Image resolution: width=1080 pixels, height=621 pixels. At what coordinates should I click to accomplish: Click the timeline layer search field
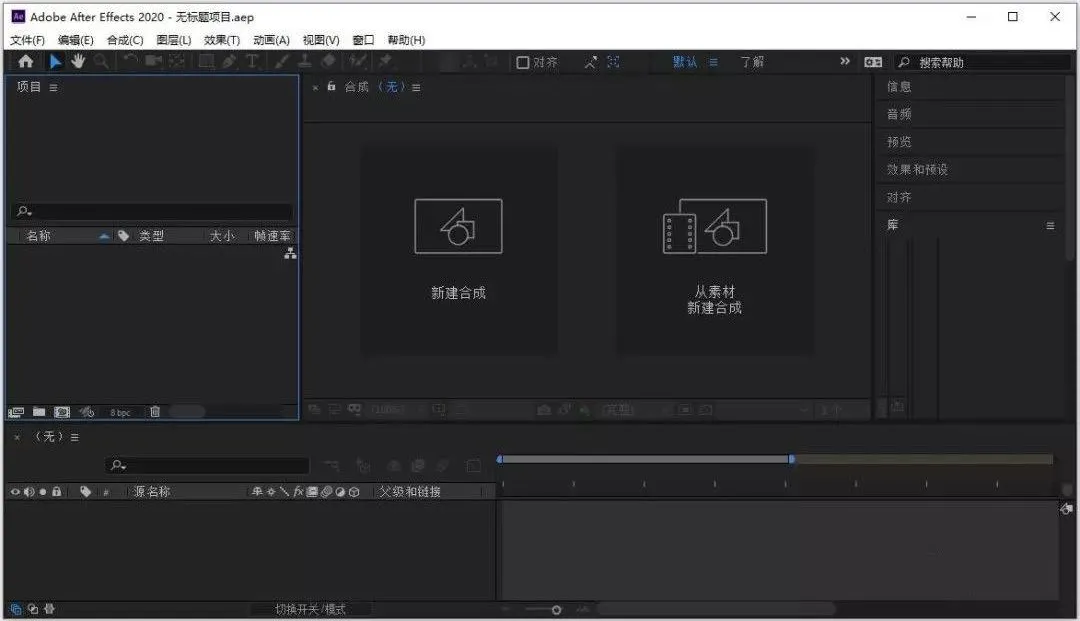[x=207, y=465]
